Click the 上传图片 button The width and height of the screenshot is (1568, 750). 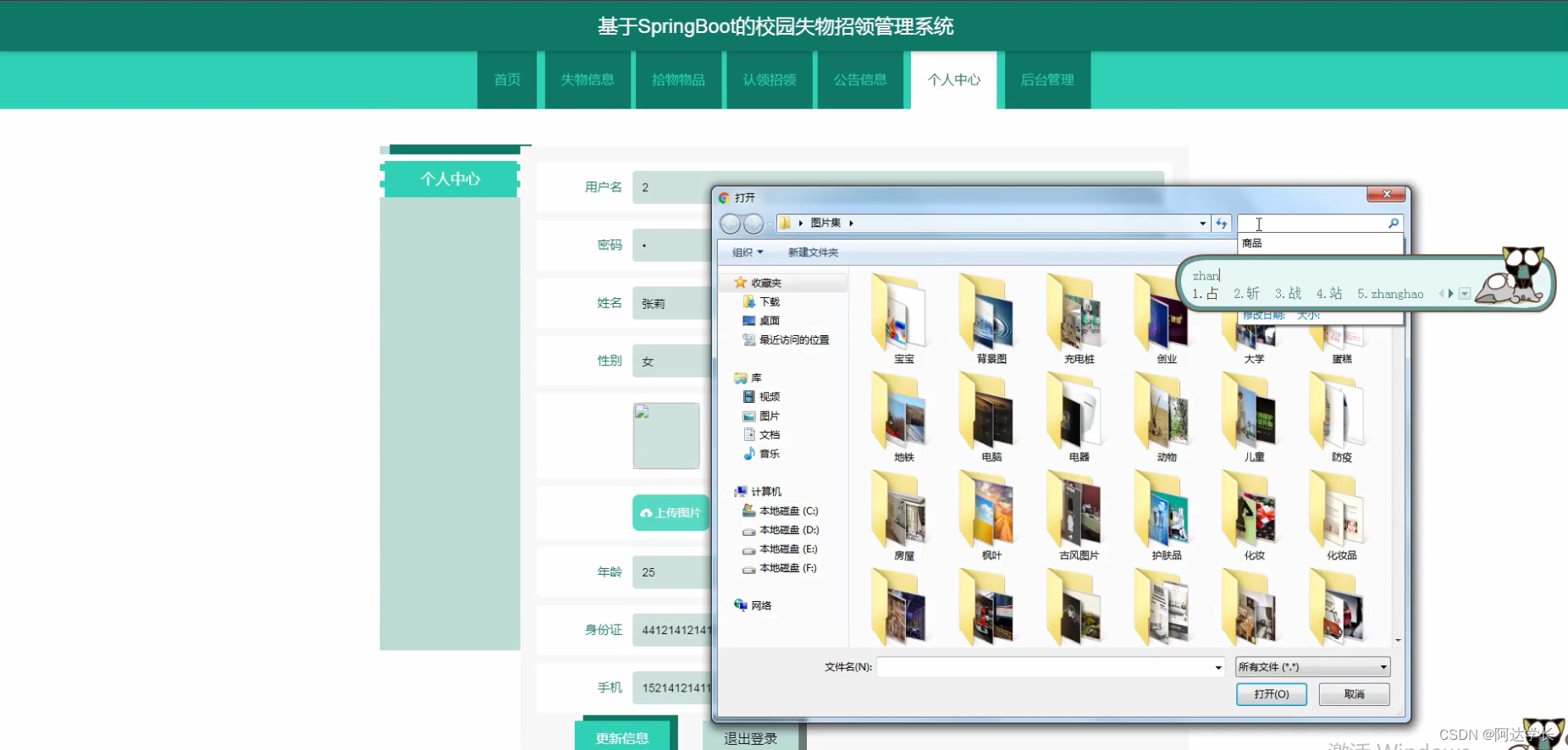click(671, 513)
